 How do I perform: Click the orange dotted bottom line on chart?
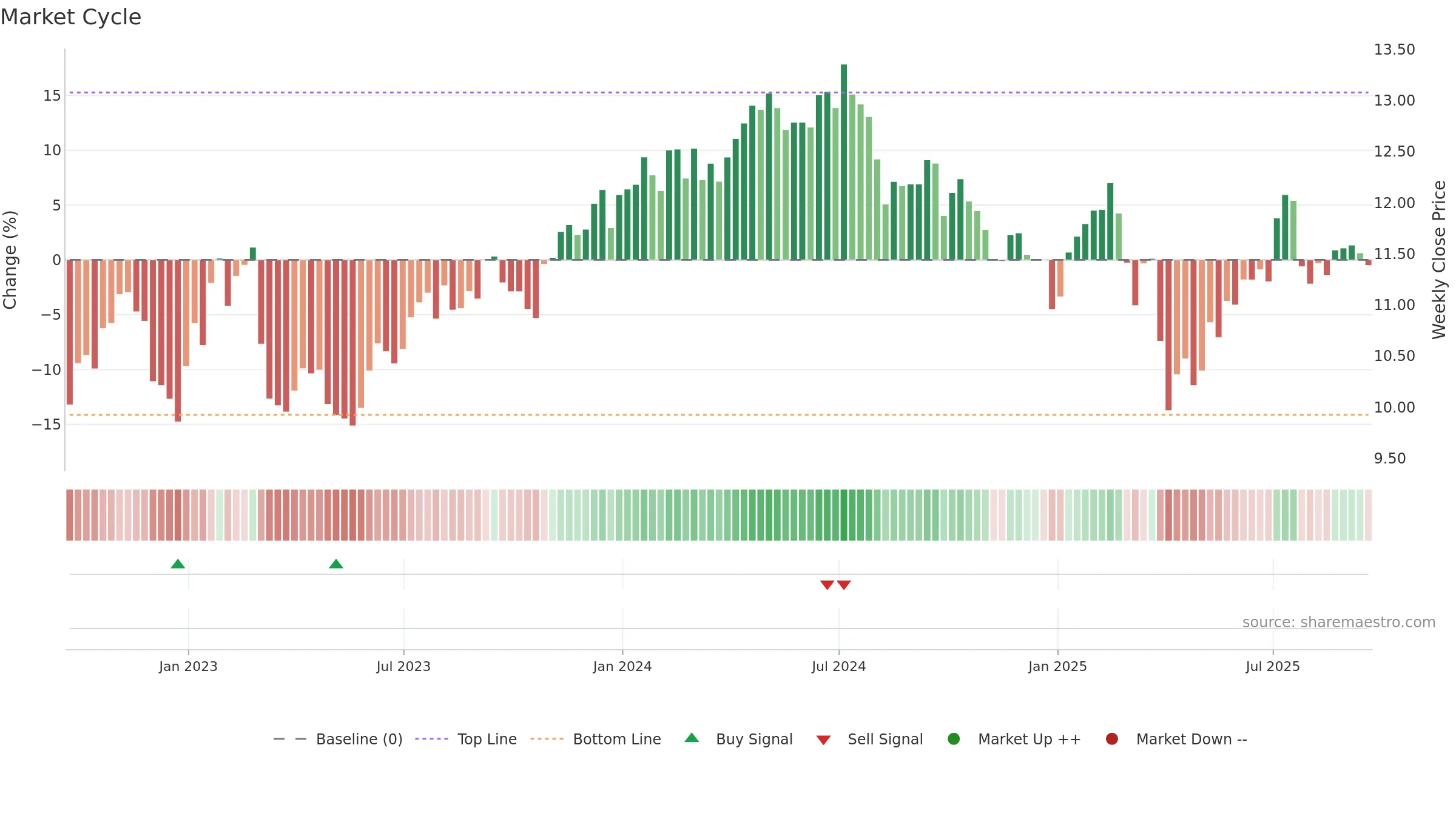[x=719, y=415]
